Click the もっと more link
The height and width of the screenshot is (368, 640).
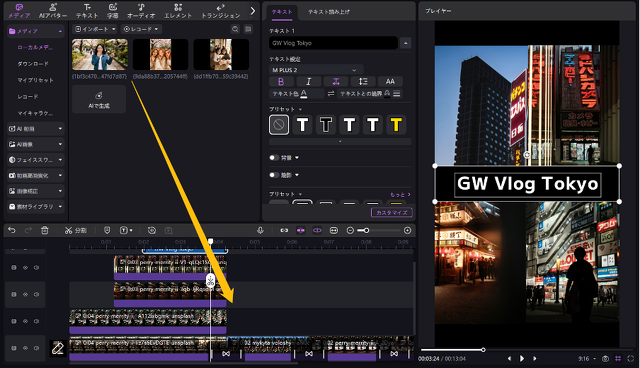400,195
